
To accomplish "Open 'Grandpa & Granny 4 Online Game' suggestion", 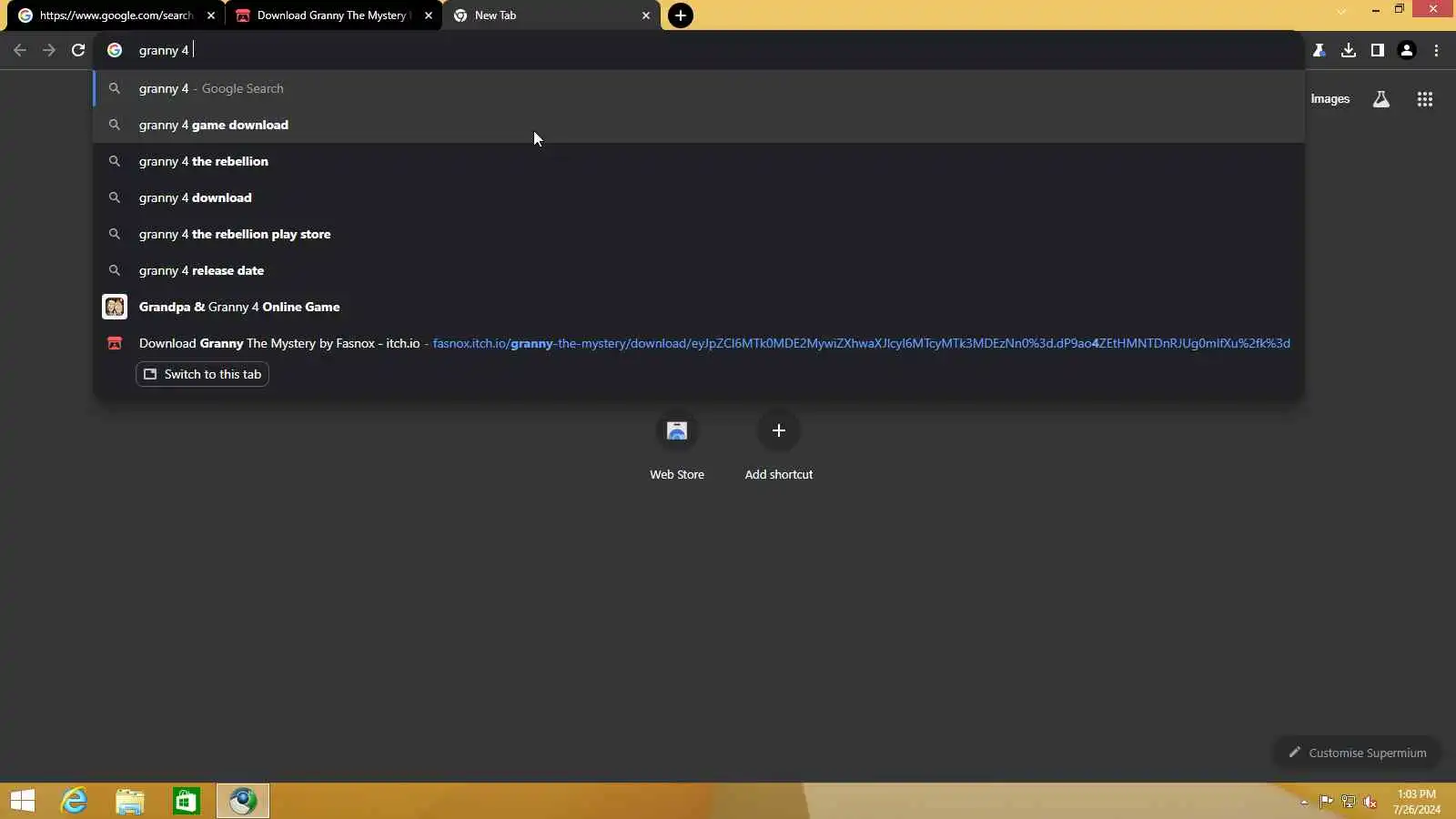I will (x=699, y=307).
